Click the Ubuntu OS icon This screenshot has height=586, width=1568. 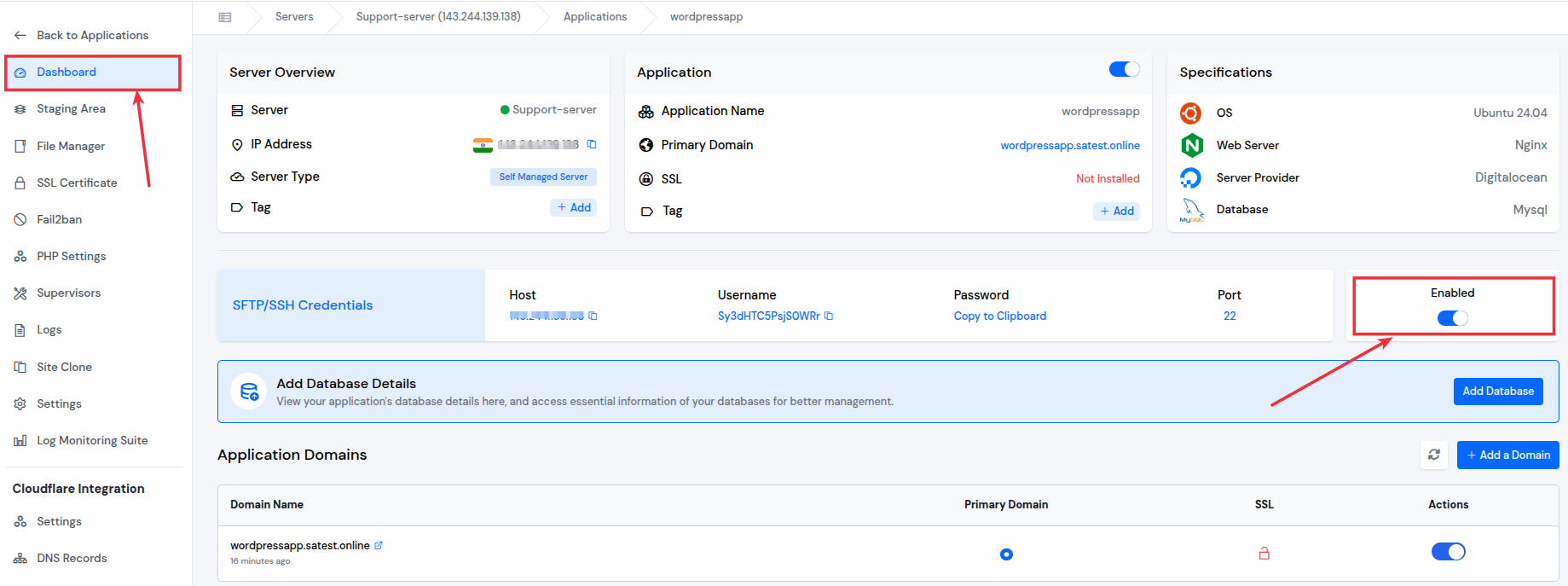1190,113
